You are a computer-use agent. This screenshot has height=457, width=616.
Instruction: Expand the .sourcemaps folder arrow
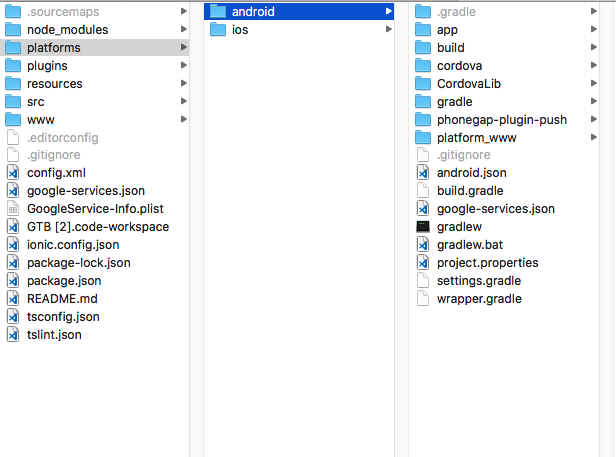tap(183, 11)
